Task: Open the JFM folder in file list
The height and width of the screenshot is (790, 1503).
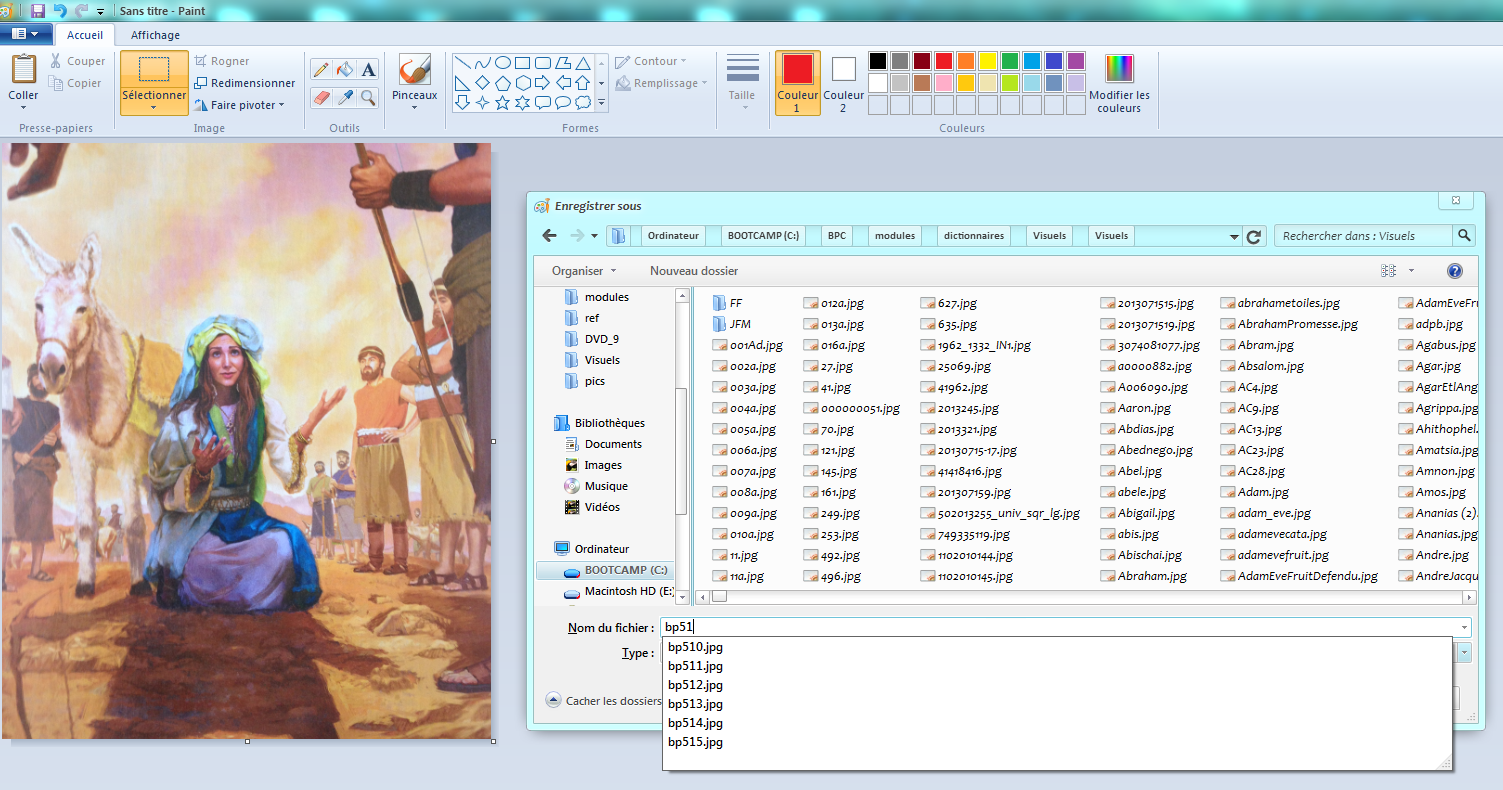Action: [731, 324]
